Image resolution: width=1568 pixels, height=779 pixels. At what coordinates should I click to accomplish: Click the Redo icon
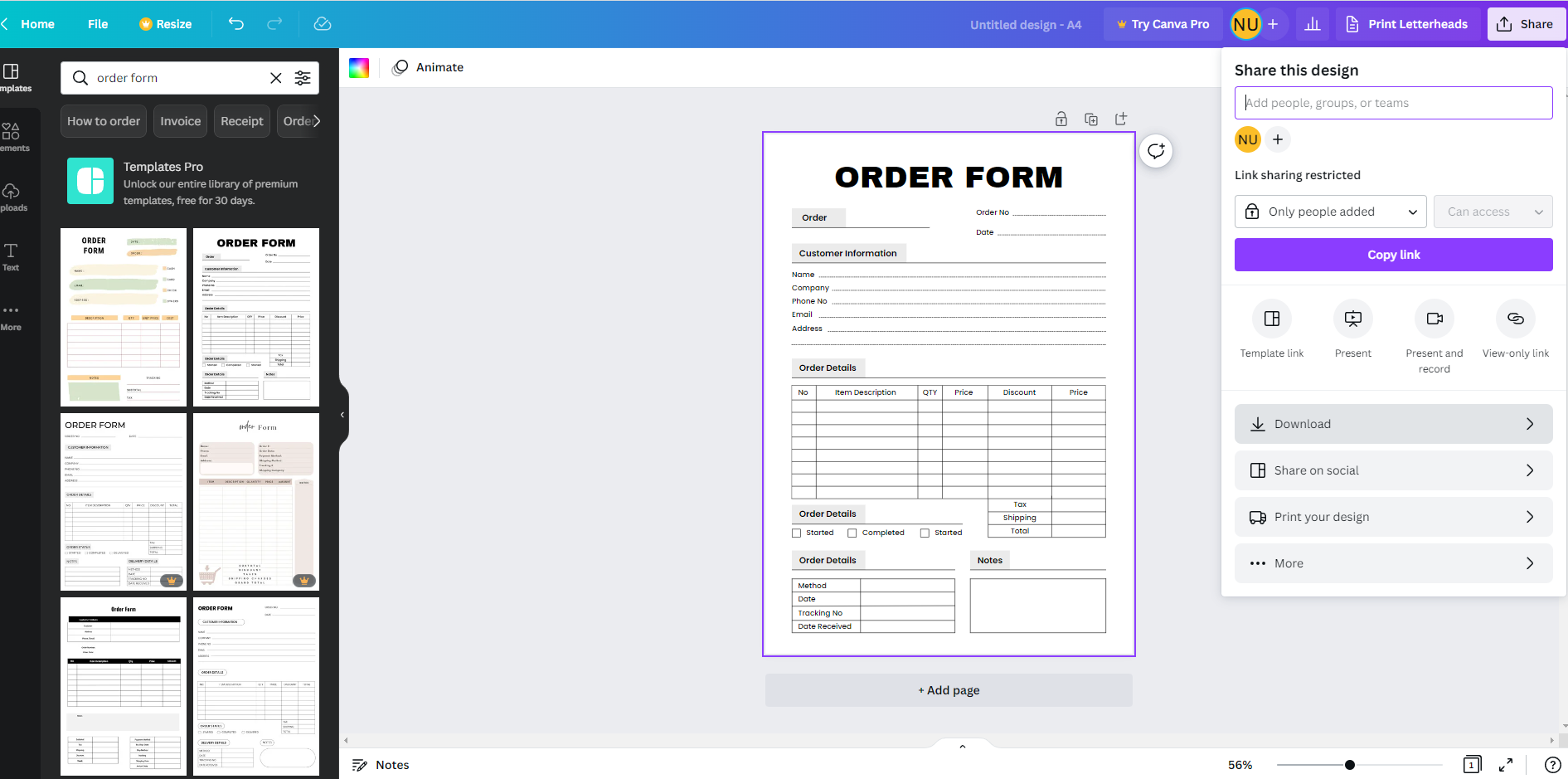(x=274, y=24)
